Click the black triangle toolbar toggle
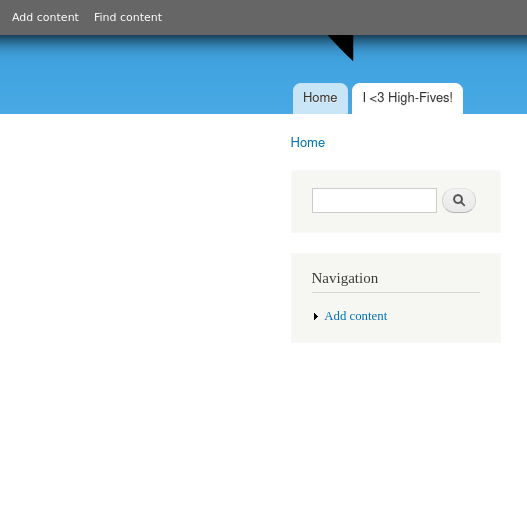Image resolution: width=527 pixels, height=507 pixels. pyautogui.click(x=345, y=45)
